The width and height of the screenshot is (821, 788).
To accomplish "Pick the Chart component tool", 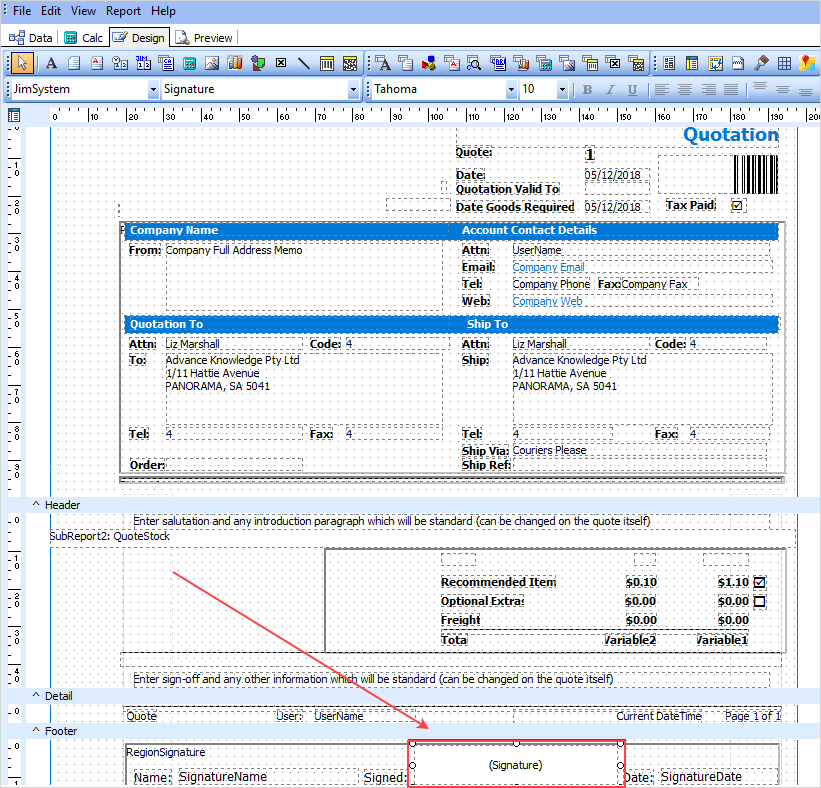I will pyautogui.click(x=234, y=63).
